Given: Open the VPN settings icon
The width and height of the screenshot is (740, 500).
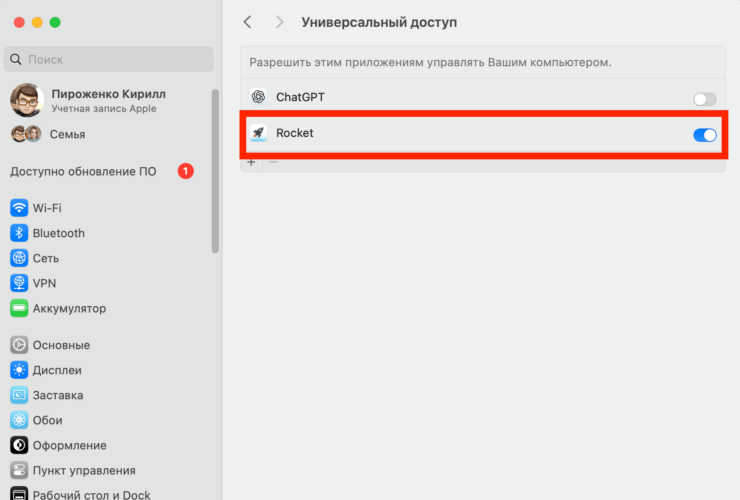Looking at the screenshot, I should [x=19, y=283].
